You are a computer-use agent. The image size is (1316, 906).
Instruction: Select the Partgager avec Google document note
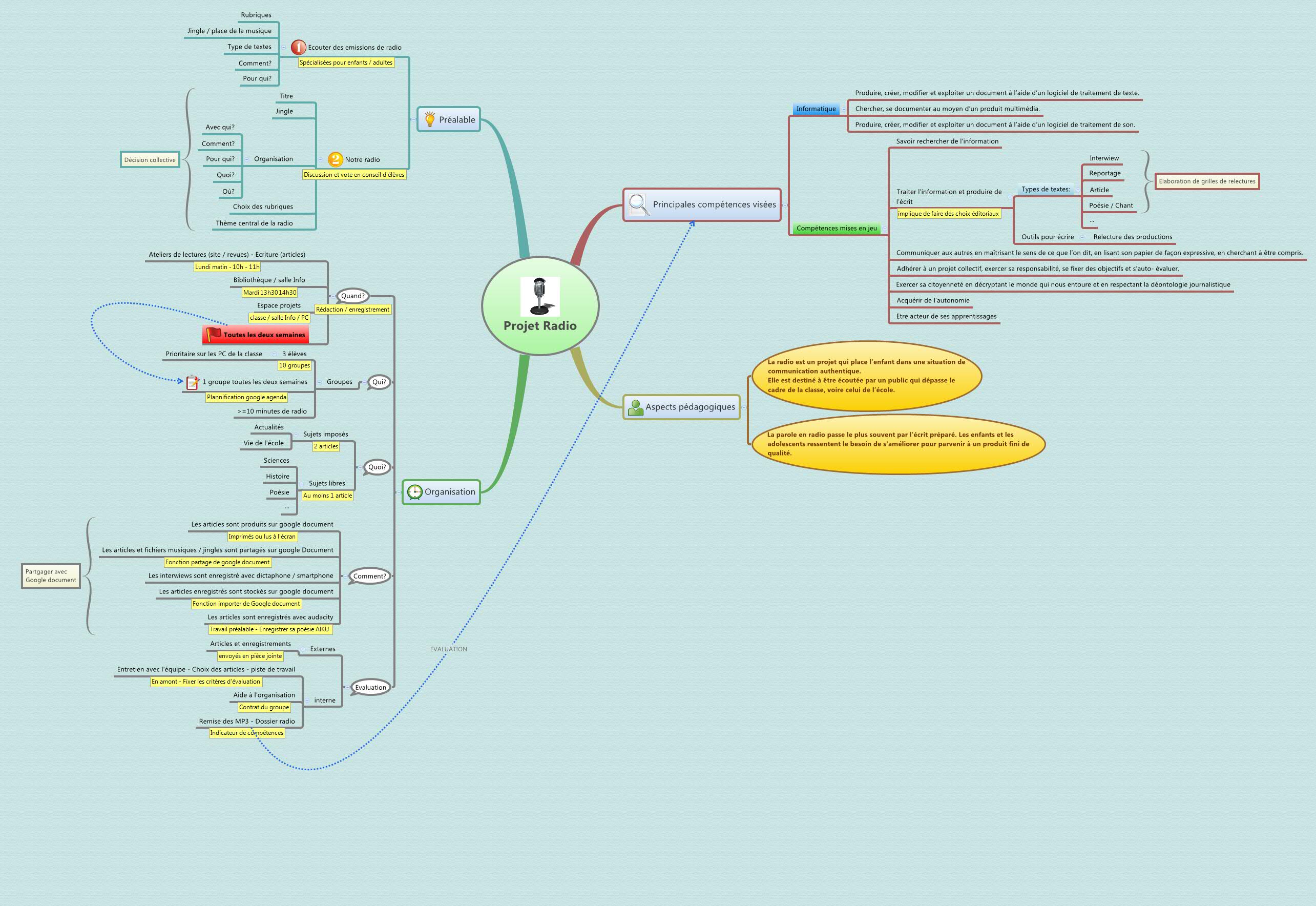pyautogui.click(x=52, y=575)
